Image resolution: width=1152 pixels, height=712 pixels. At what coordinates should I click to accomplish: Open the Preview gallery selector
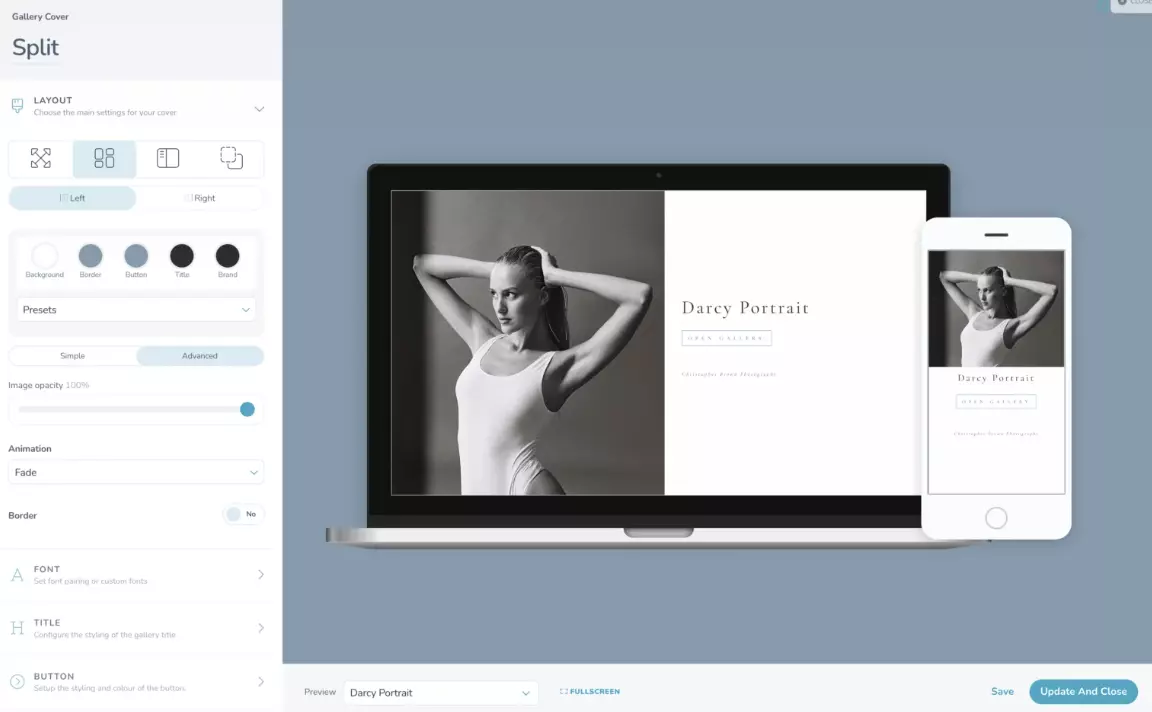[440, 691]
